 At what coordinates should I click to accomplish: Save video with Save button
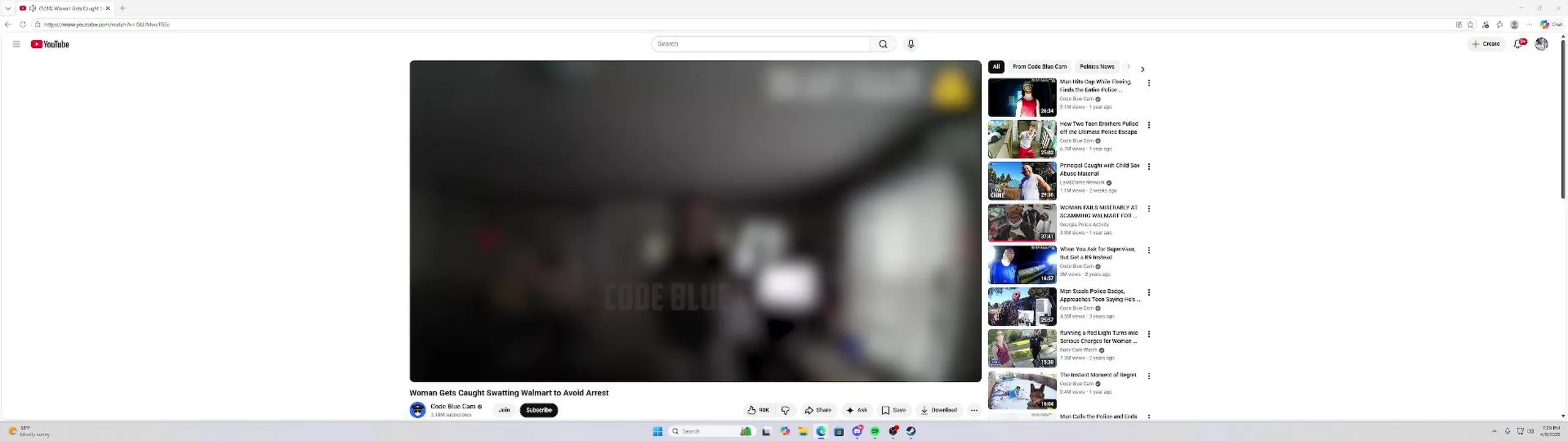point(894,410)
